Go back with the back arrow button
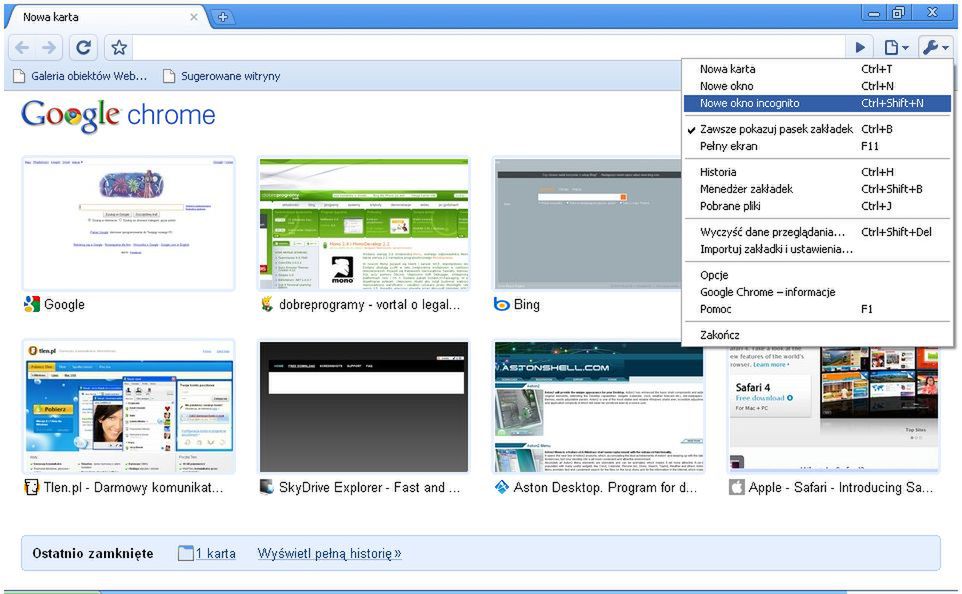Viewport: 962px width, 594px height. 22,47
